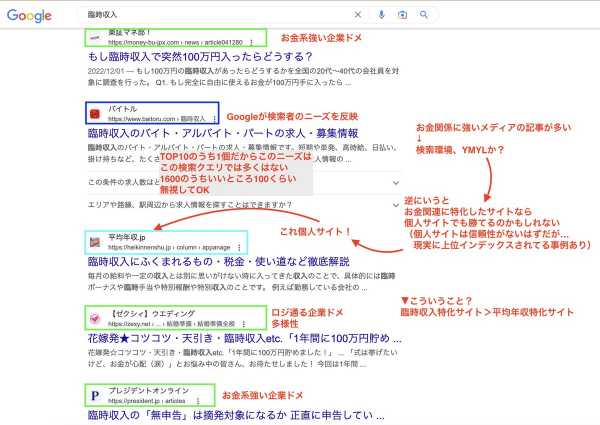Viewport: 600px width, 425px height.
Task: Click the heikinnenshu.jp URL breadcrumb
Action: click(x=169, y=248)
